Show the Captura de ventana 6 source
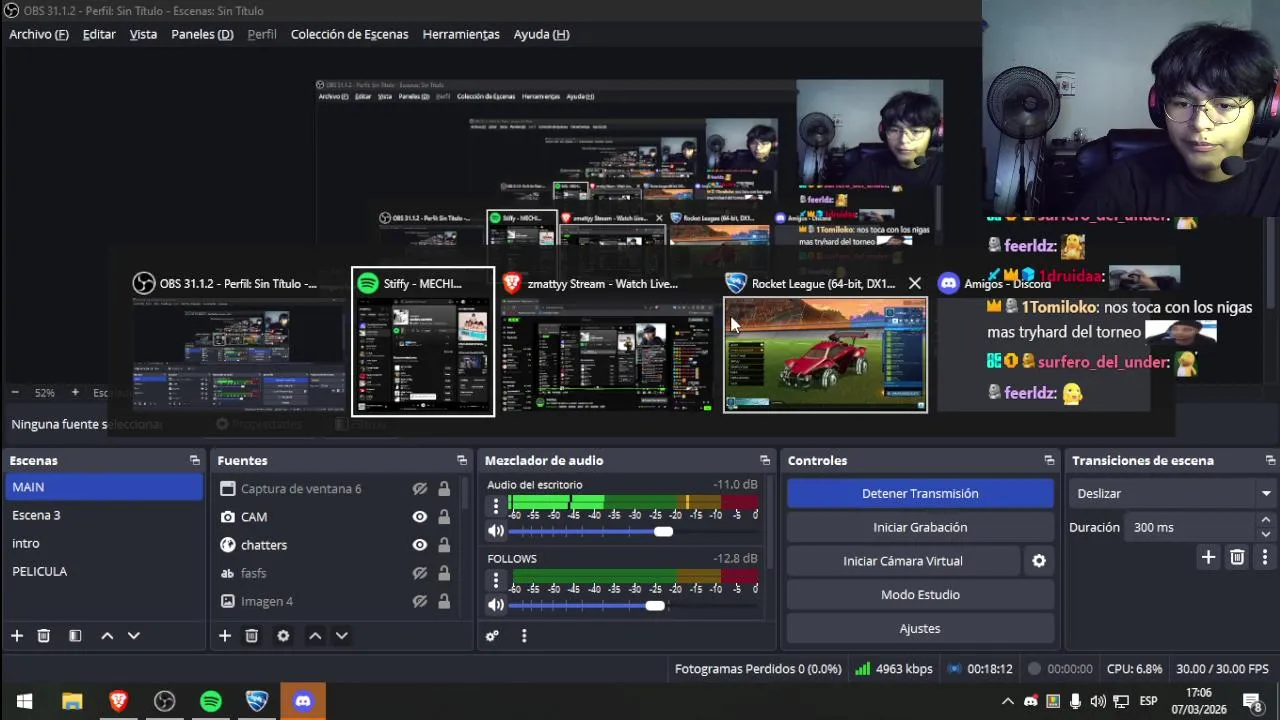The height and width of the screenshot is (720, 1280). (x=420, y=489)
